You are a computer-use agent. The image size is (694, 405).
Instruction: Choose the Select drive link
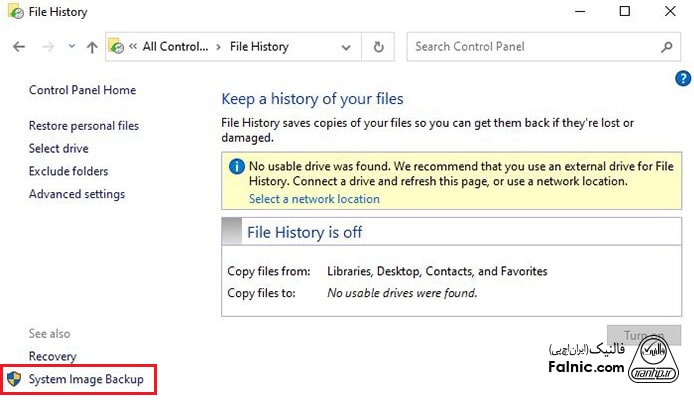58,149
